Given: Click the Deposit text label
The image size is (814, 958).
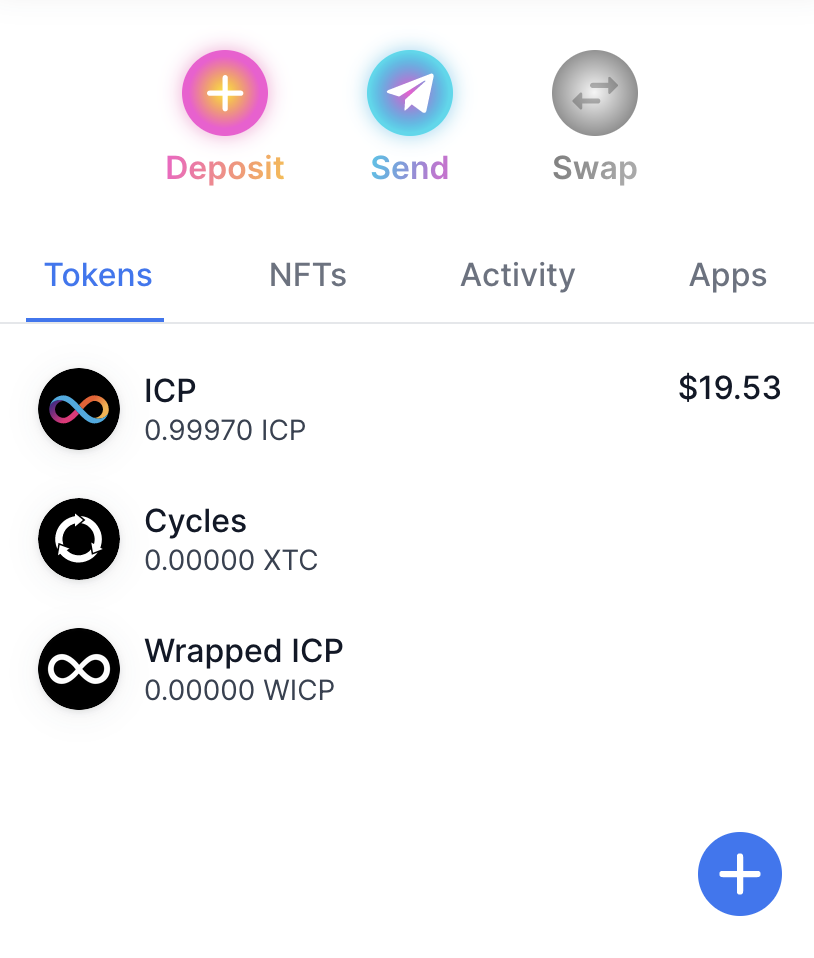Looking at the screenshot, I should [225, 168].
